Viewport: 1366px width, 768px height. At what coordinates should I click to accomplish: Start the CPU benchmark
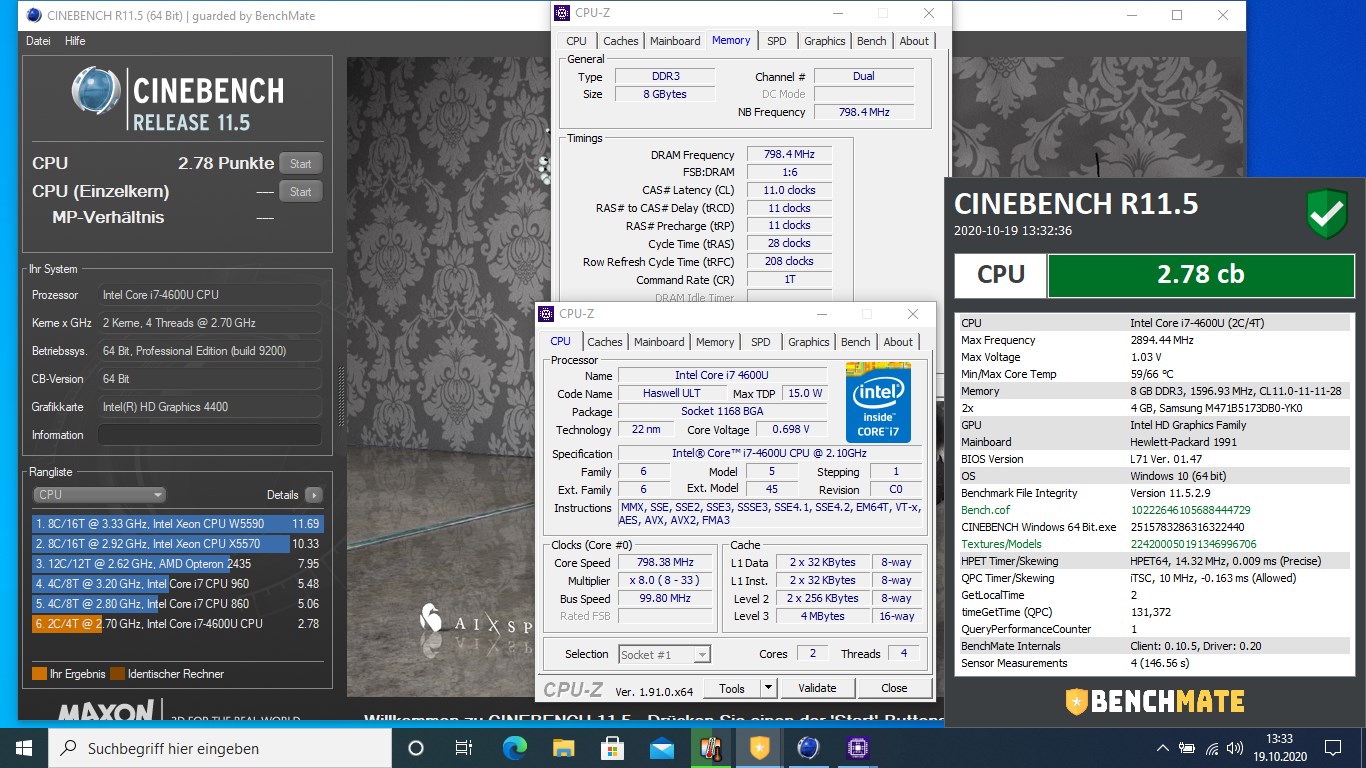point(301,164)
